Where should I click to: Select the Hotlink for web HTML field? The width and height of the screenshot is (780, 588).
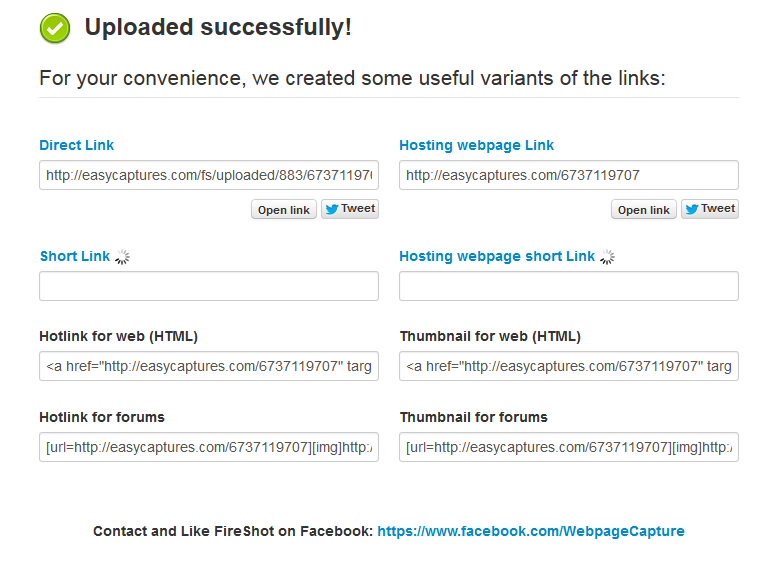[209, 366]
